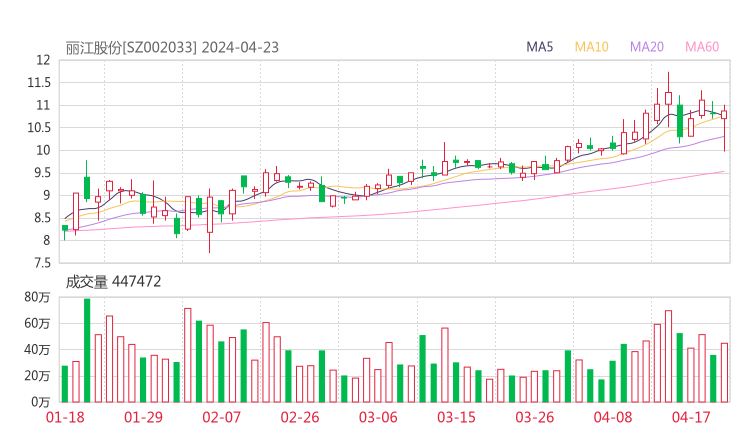Viewport: 740px width, 440px height.
Task: Click the first green volume bar at 01-18
Action: [65, 384]
